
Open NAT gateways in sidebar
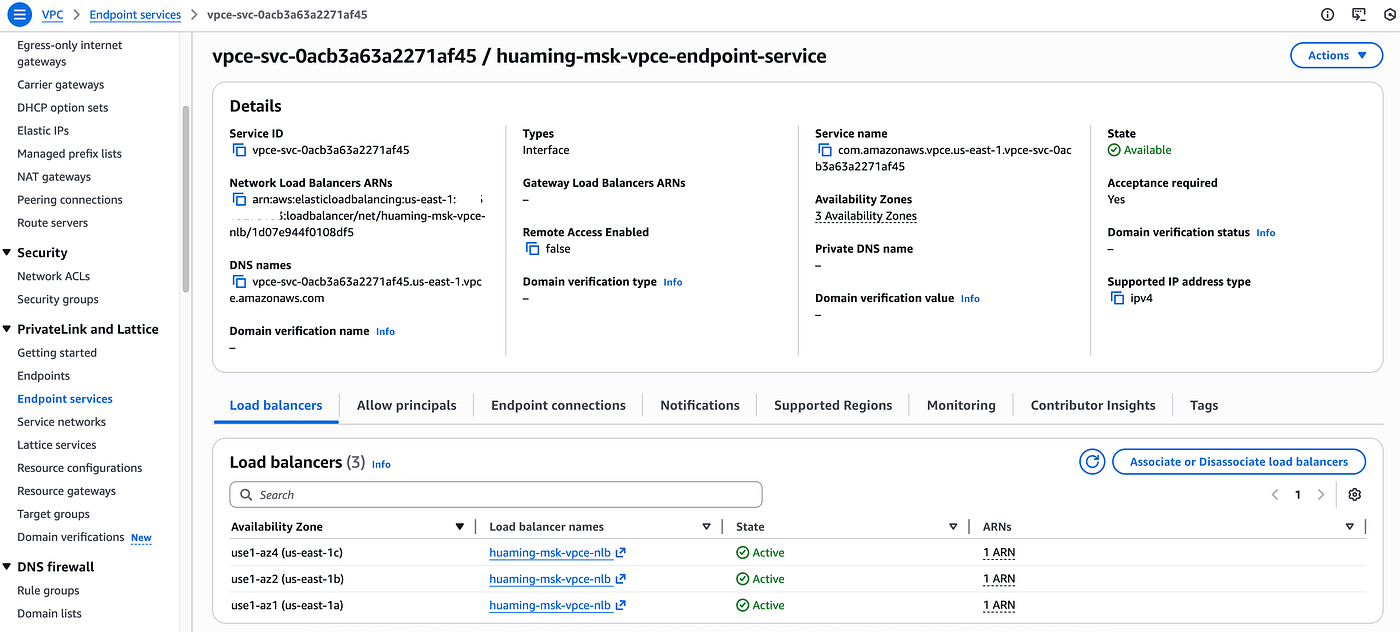(x=54, y=177)
